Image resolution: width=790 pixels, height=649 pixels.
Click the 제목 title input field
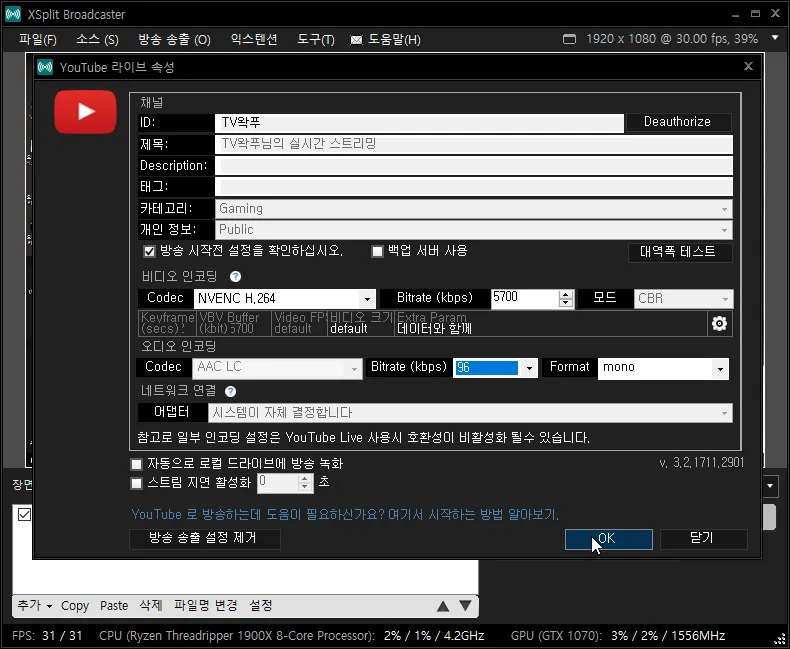pyautogui.click(x=474, y=145)
